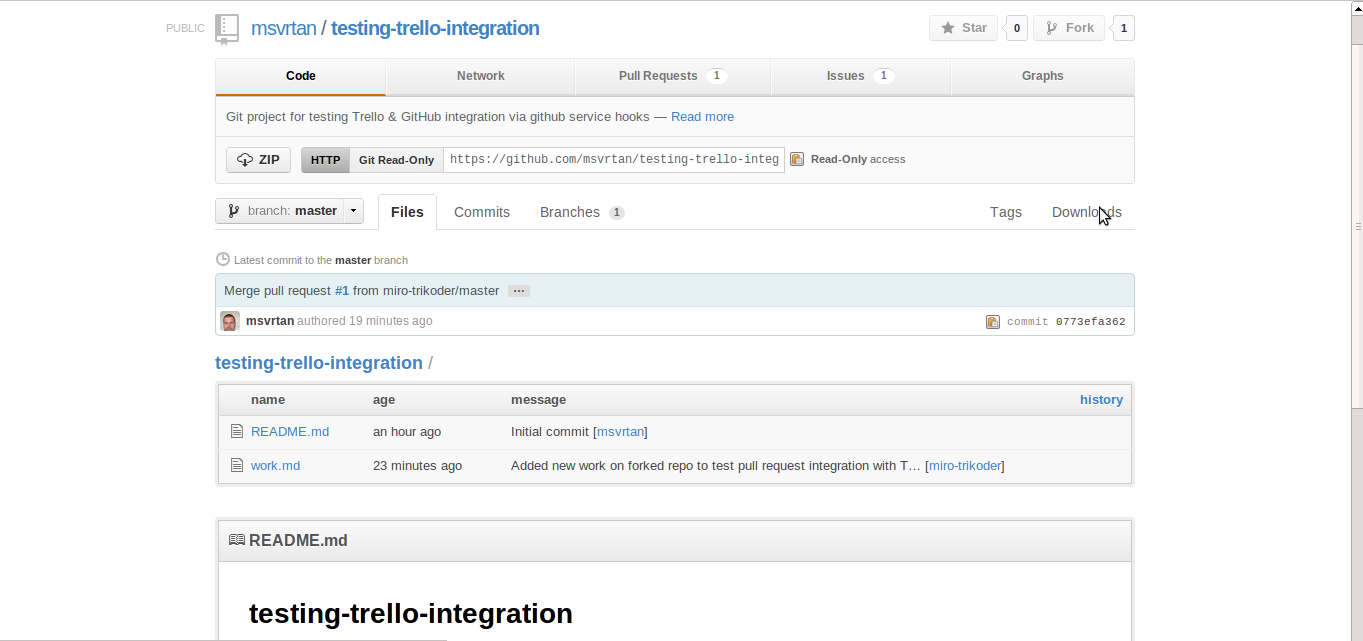
Task: Select the HTTP clone protocol
Action: 325,160
